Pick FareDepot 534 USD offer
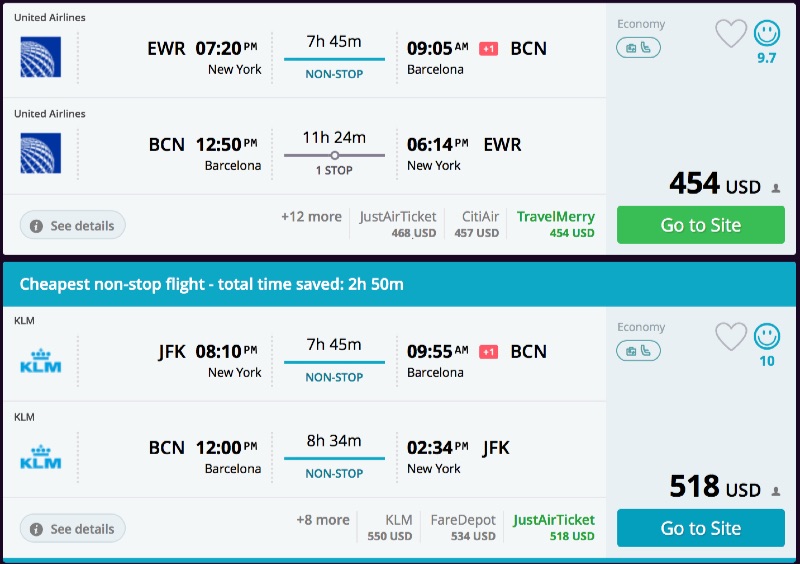Image resolution: width=800 pixels, height=564 pixels. [x=464, y=527]
